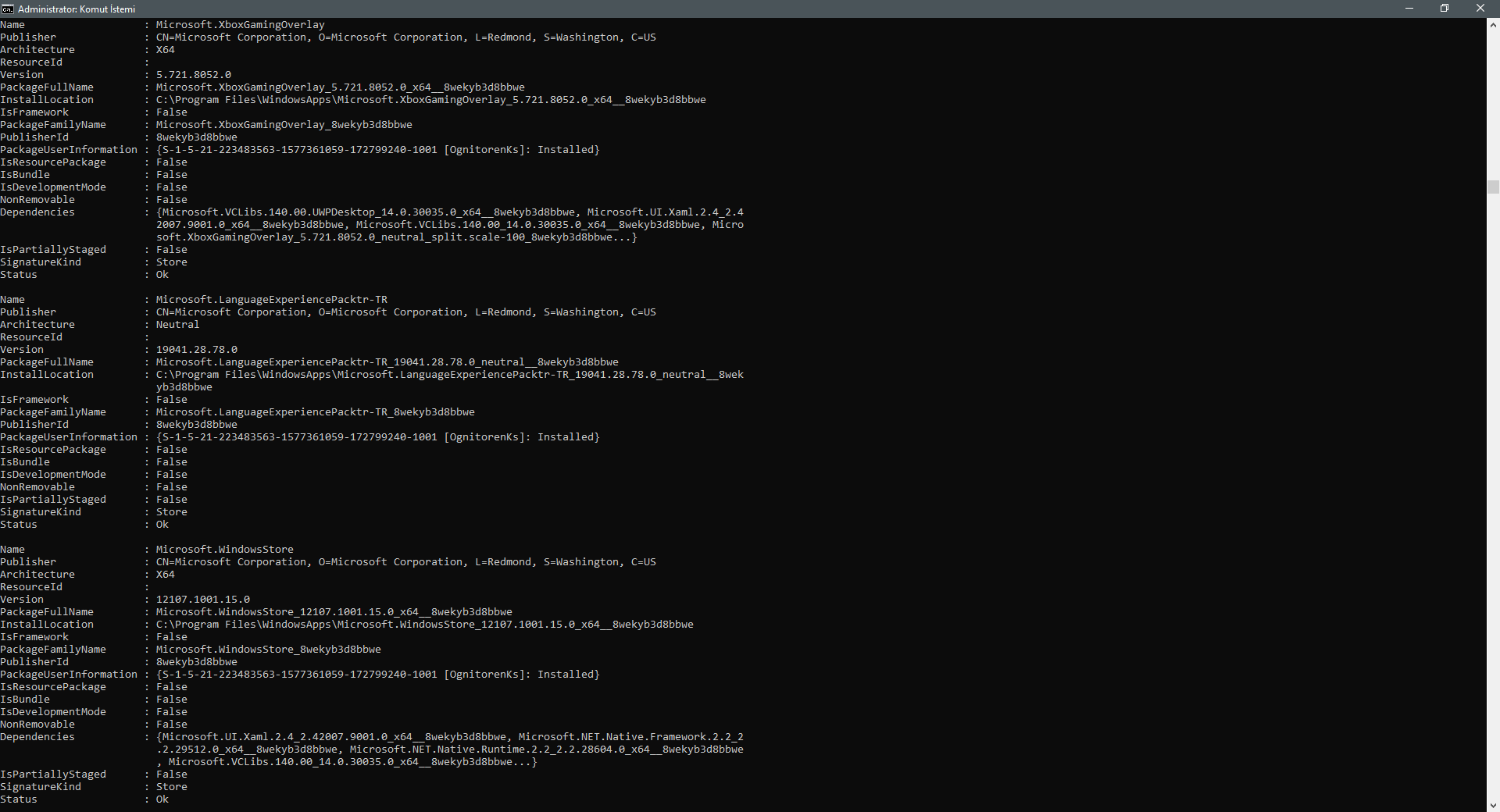This screenshot has width=1500, height=812.
Task: Click version number '19041.28.78.0'
Action: 197,350
